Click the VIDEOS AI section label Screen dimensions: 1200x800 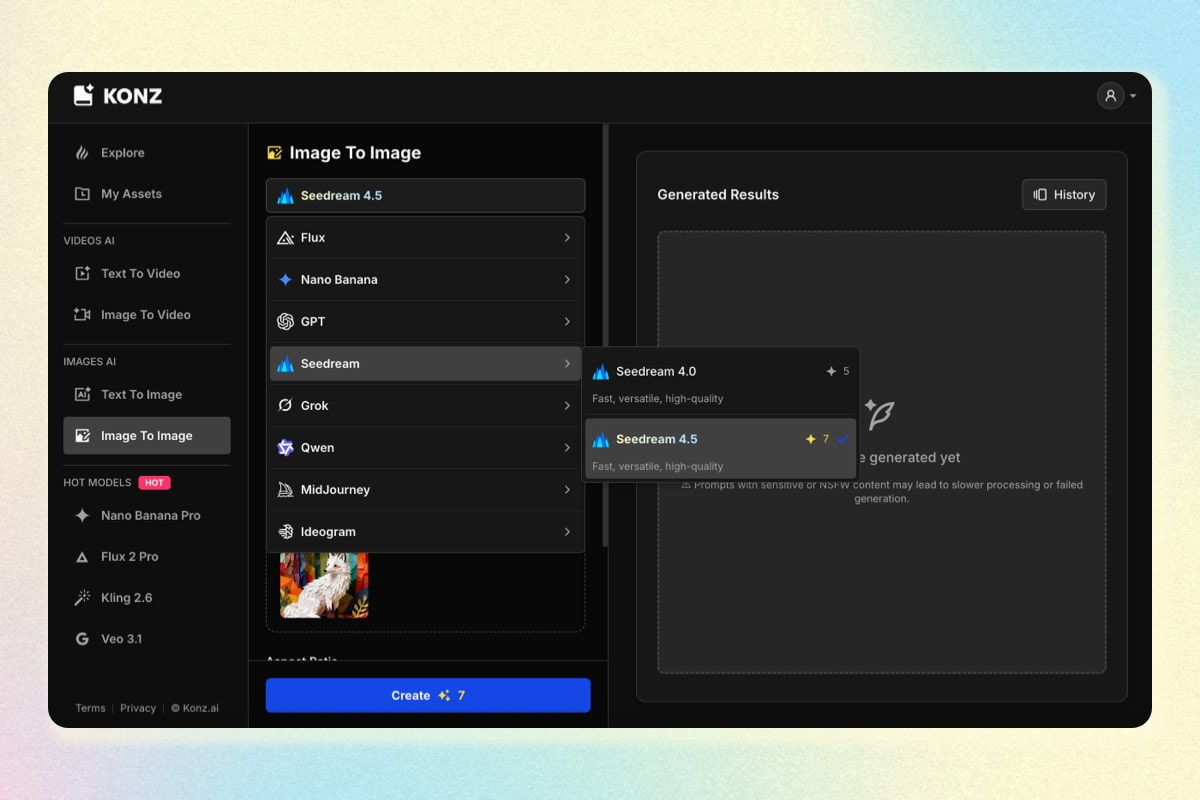pos(89,241)
